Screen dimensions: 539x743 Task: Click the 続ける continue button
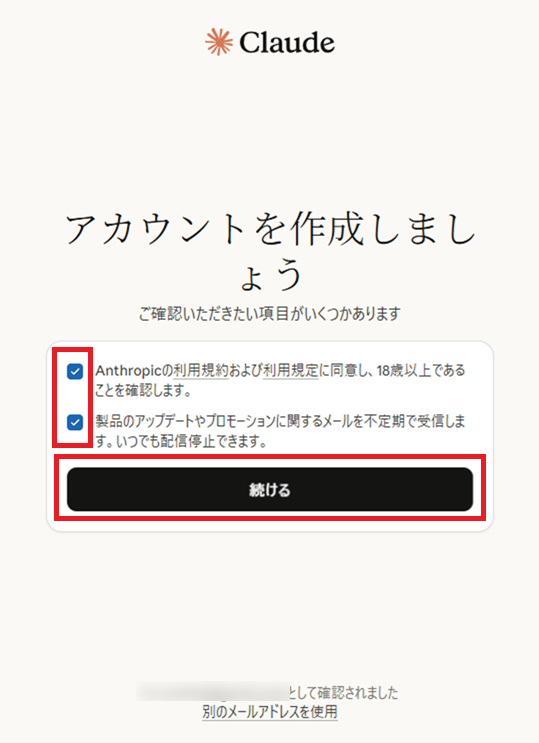point(270,489)
